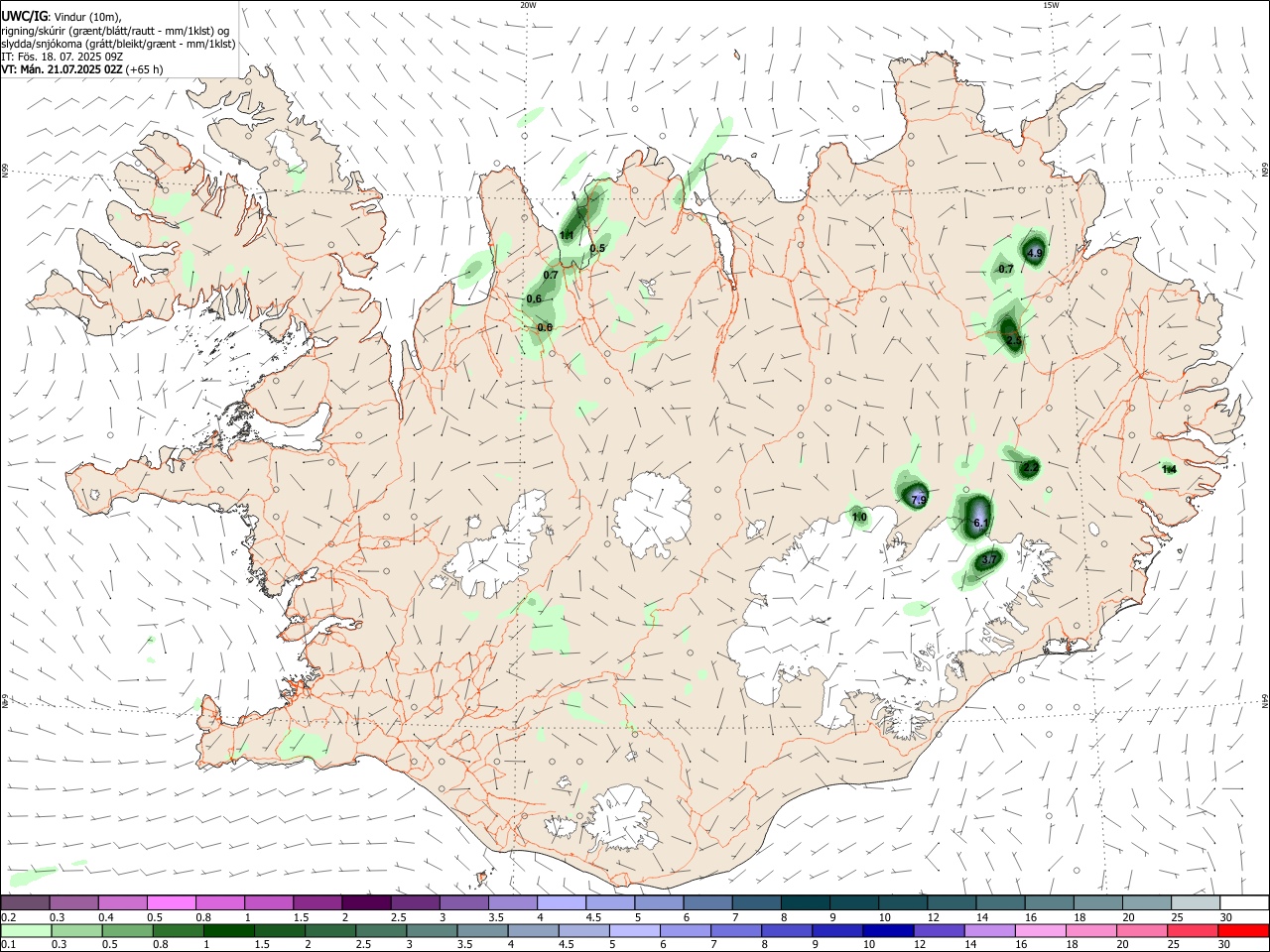
Task: Click the 2.2 precipitation value label
Action: click(1031, 467)
